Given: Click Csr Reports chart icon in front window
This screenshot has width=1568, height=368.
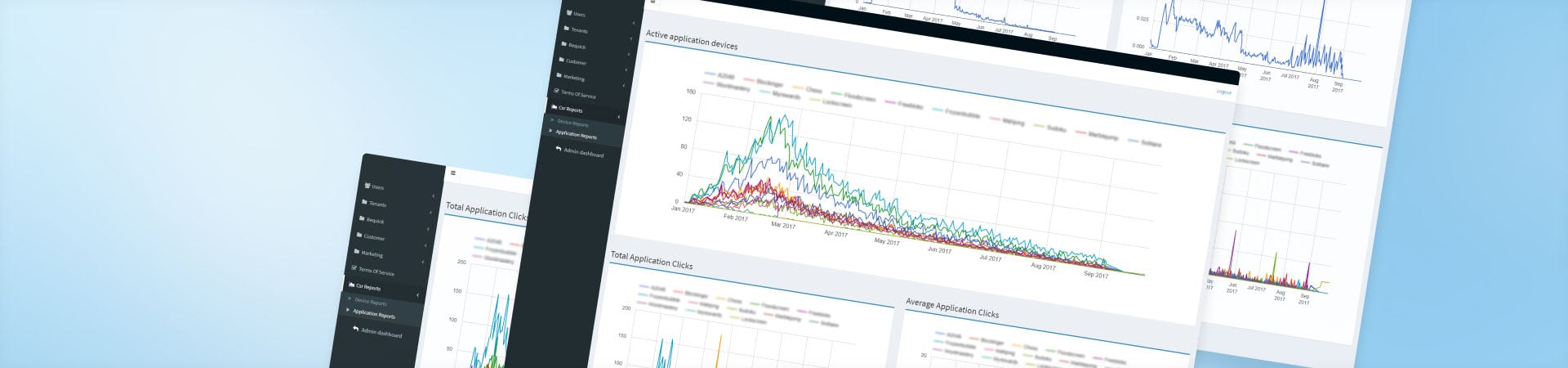Looking at the screenshot, I should click(x=555, y=107).
